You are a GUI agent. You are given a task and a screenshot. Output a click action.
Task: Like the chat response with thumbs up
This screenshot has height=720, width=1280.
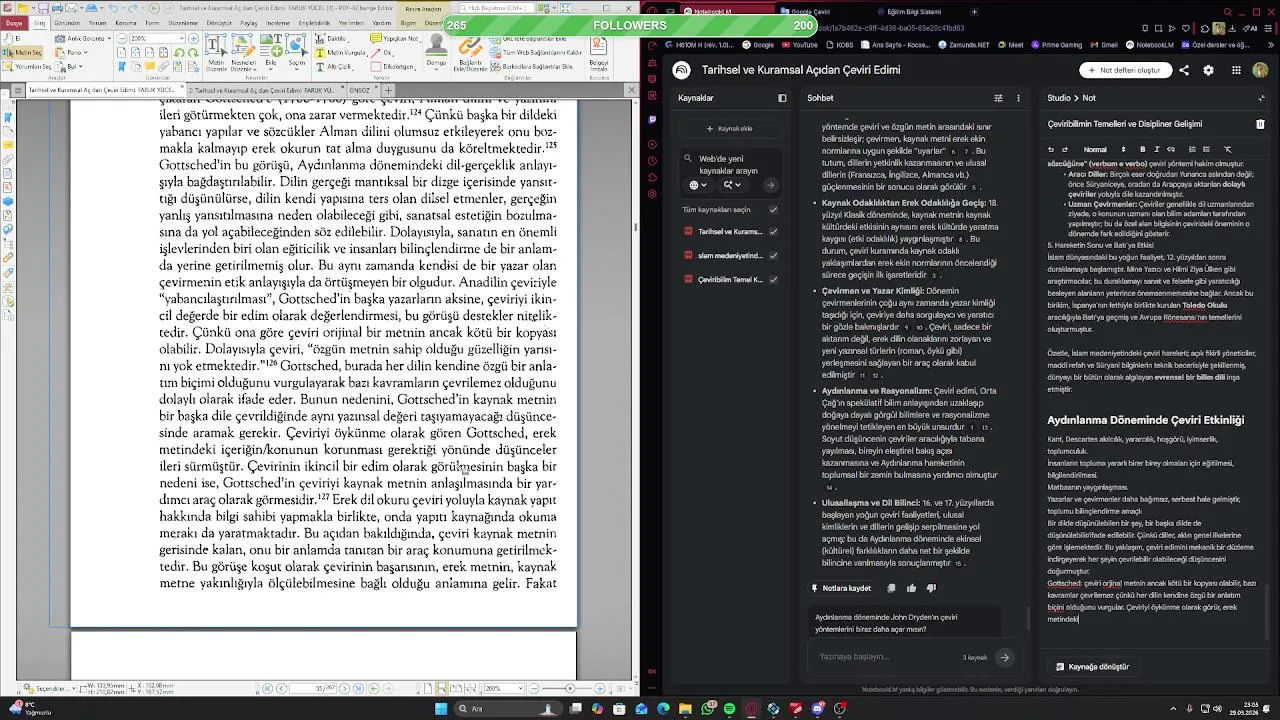(911, 588)
